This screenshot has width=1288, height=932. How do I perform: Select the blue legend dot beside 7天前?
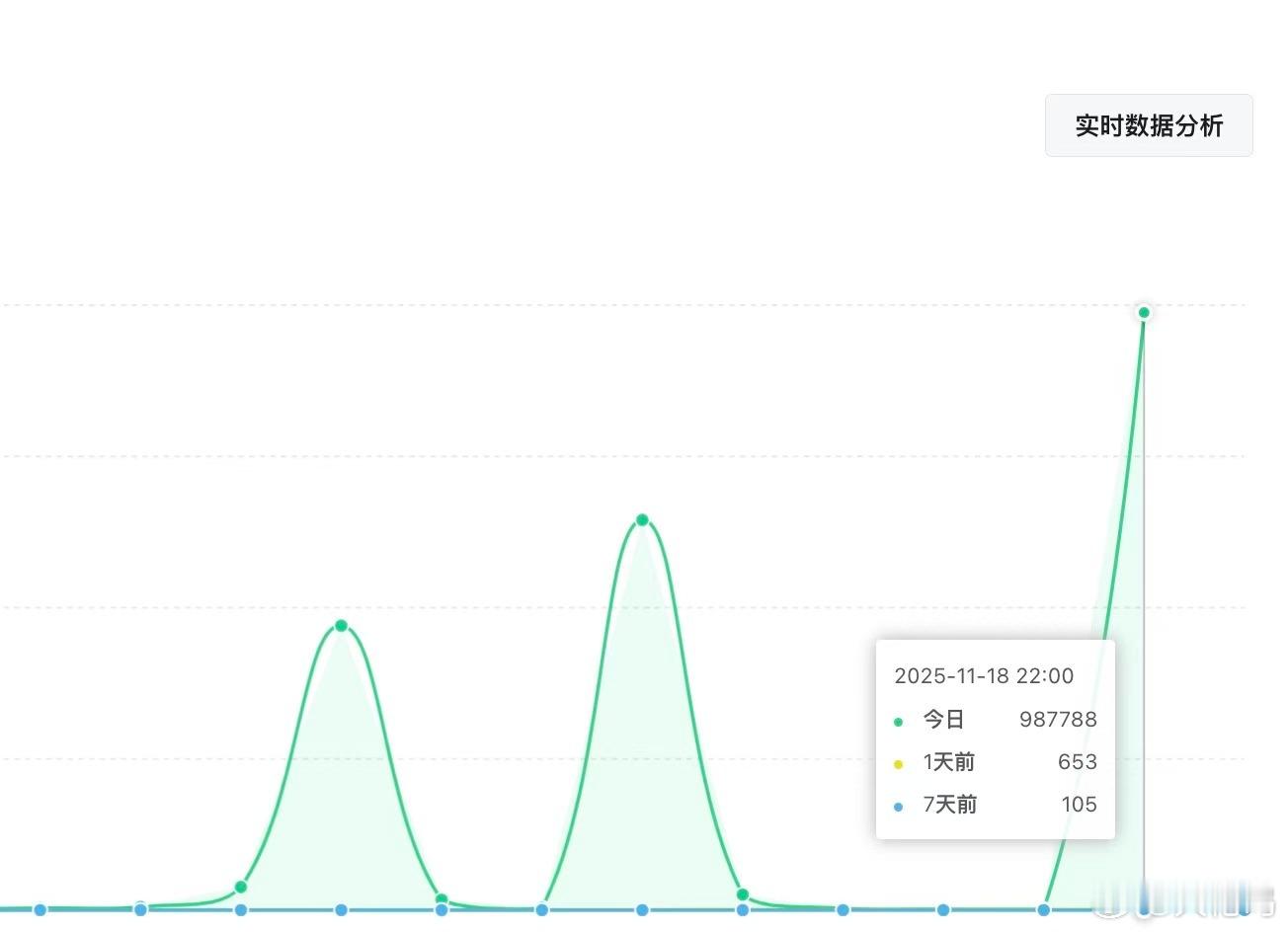pyautogui.click(x=898, y=807)
